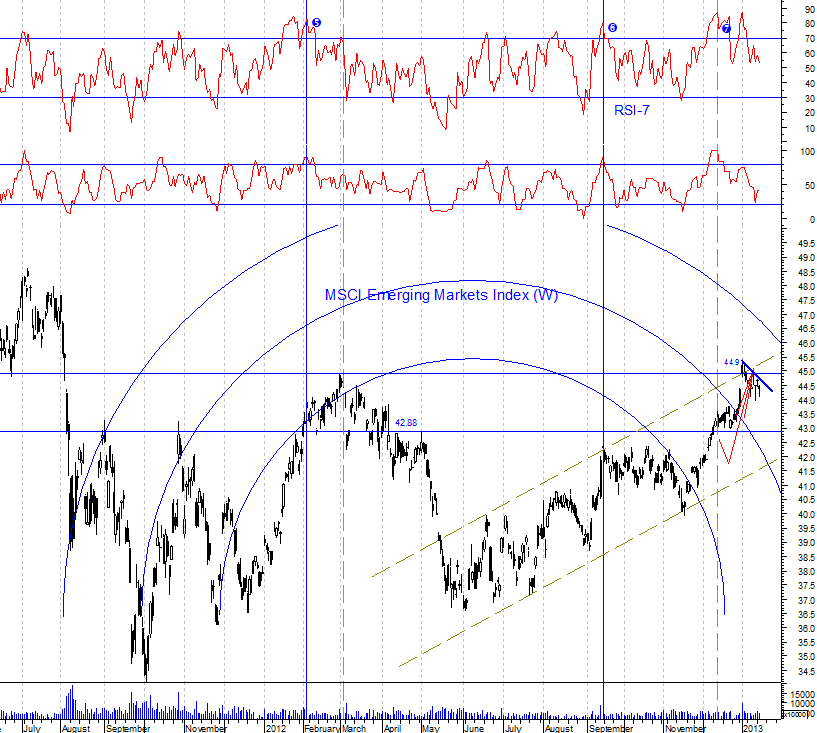
Task: Select the June label on the time axis
Action: (x=474, y=728)
